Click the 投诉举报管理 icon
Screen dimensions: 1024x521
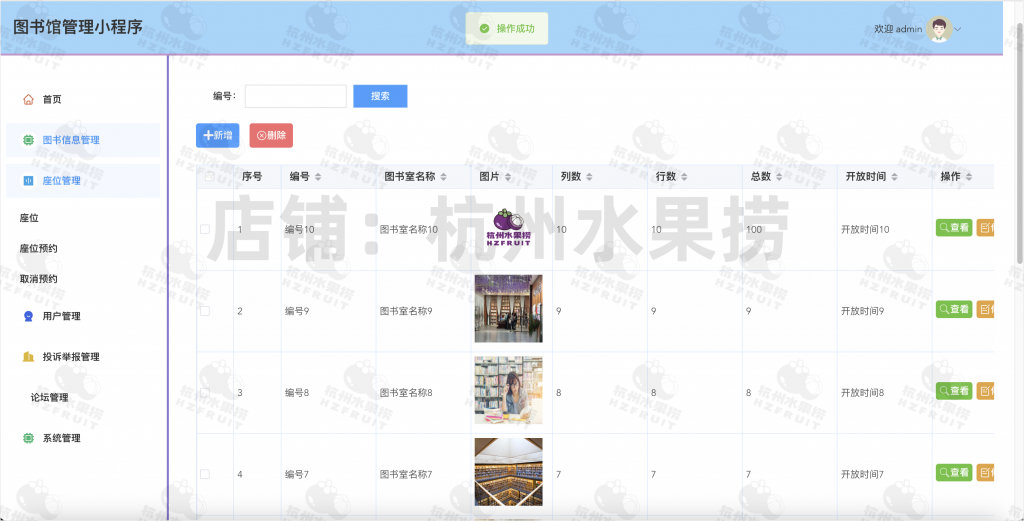point(28,356)
